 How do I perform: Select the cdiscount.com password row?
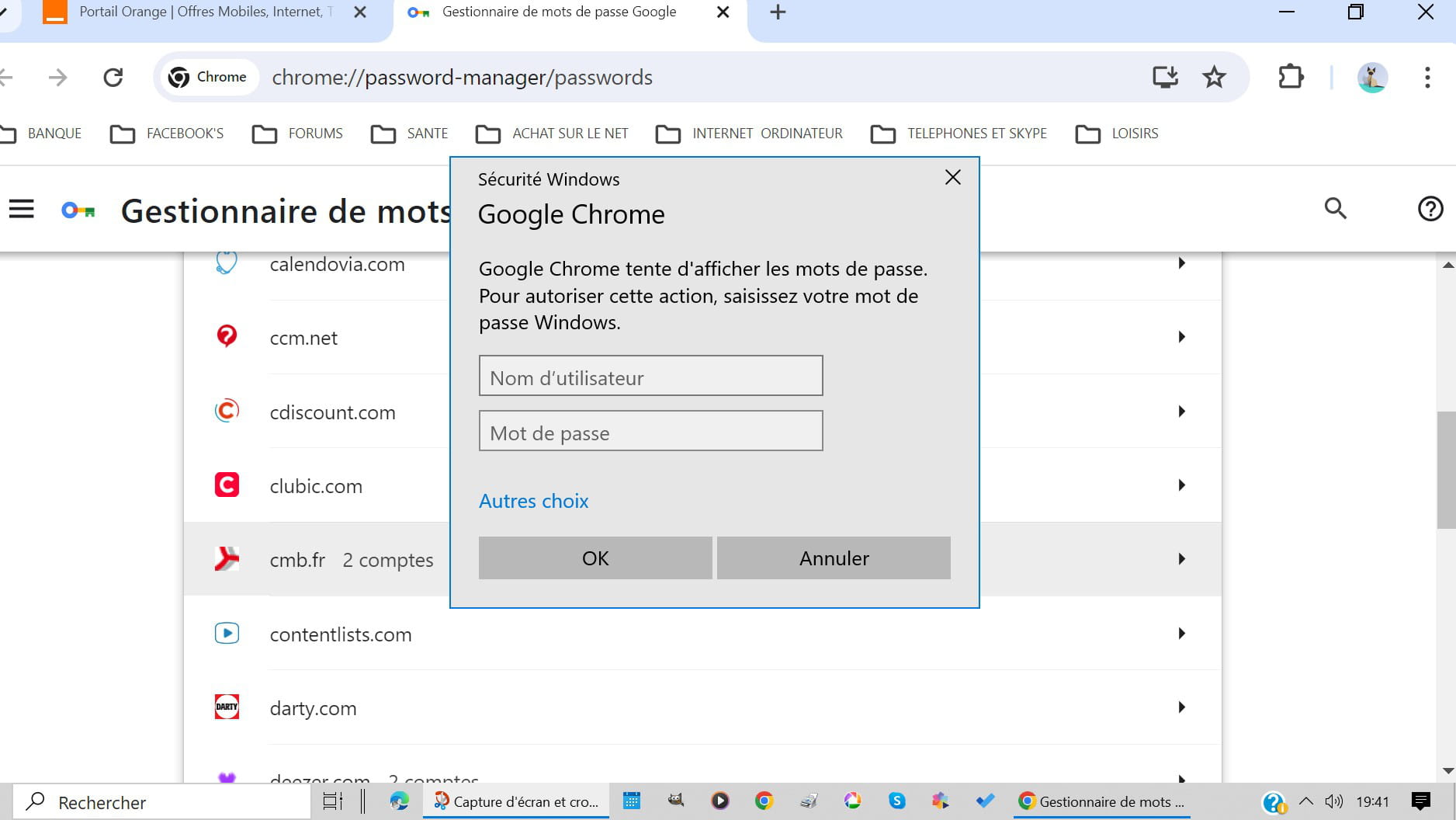[702, 412]
